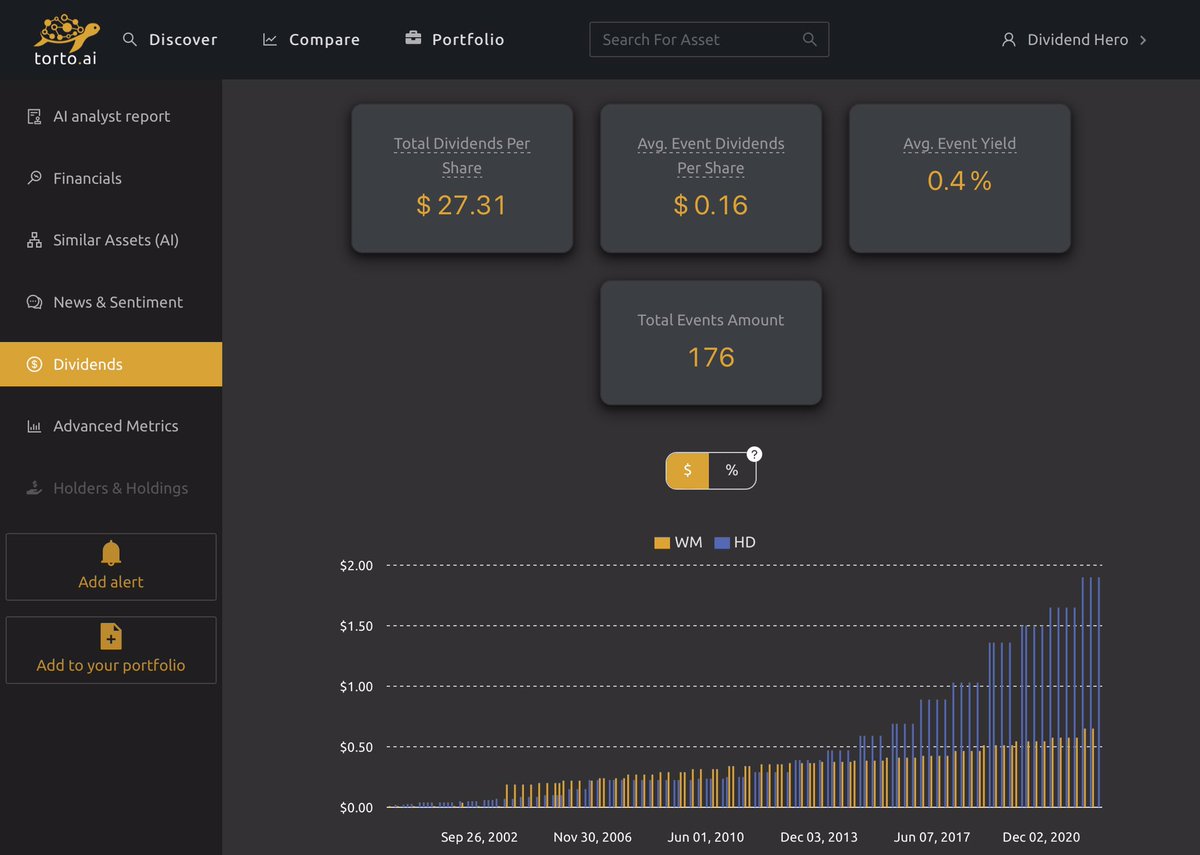1200x855 pixels.
Task: Click the torto.ai turtle logo
Action: 64,27
